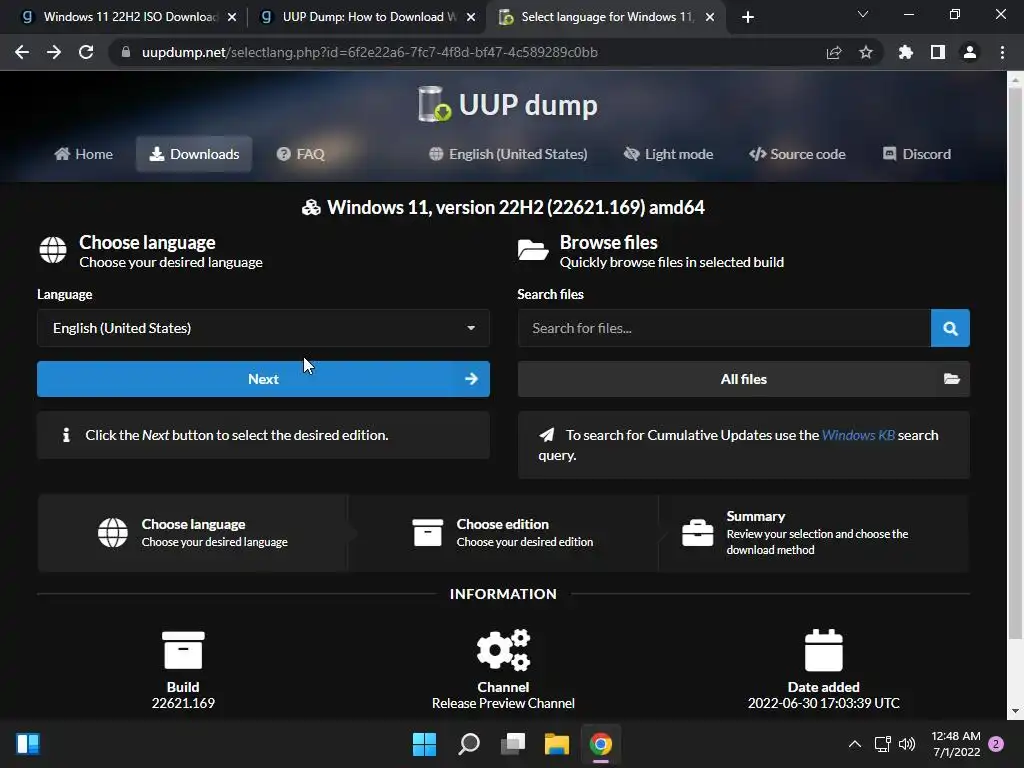Click the Channel gears icon
Image resolution: width=1024 pixels, height=768 pixels.
click(503, 650)
